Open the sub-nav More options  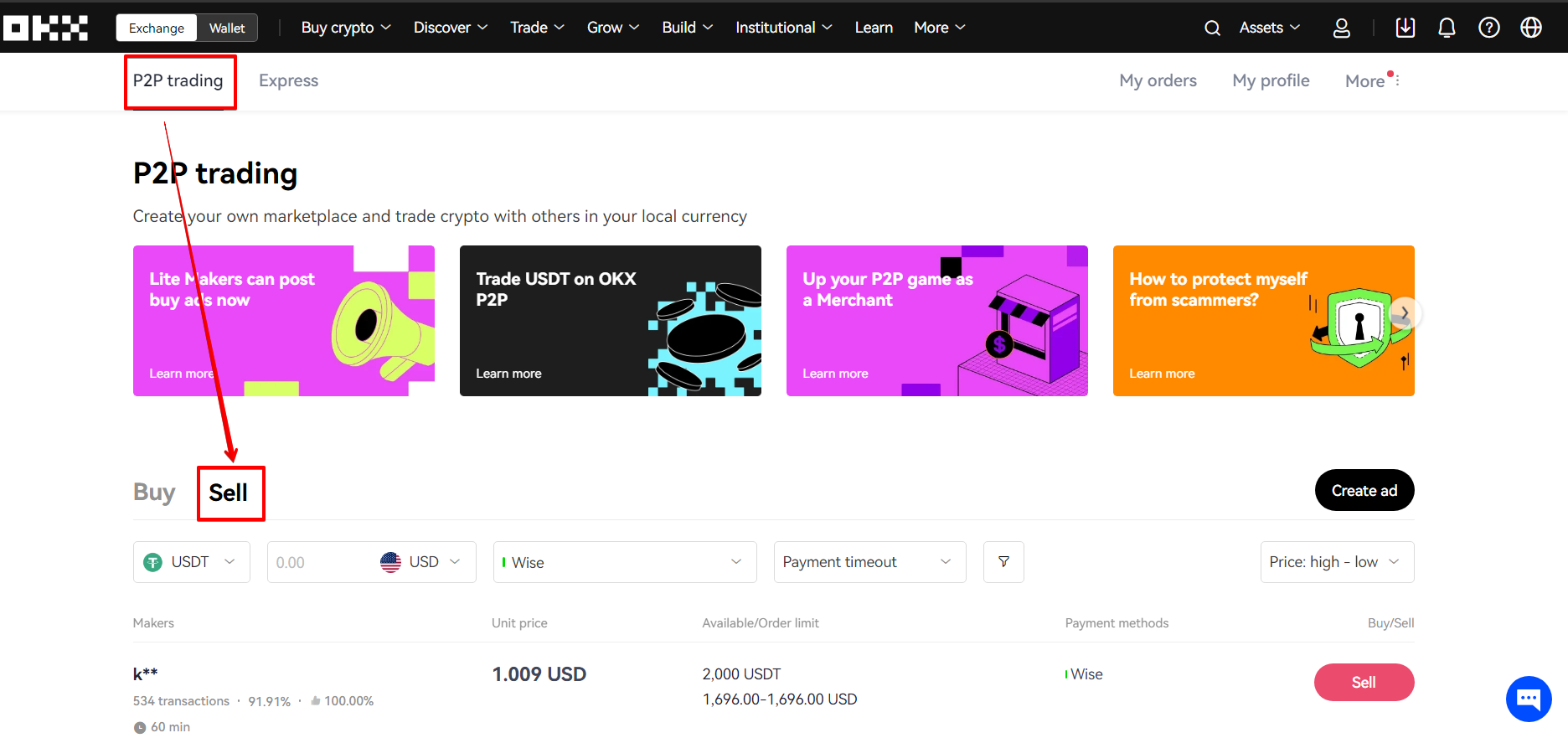(1372, 80)
